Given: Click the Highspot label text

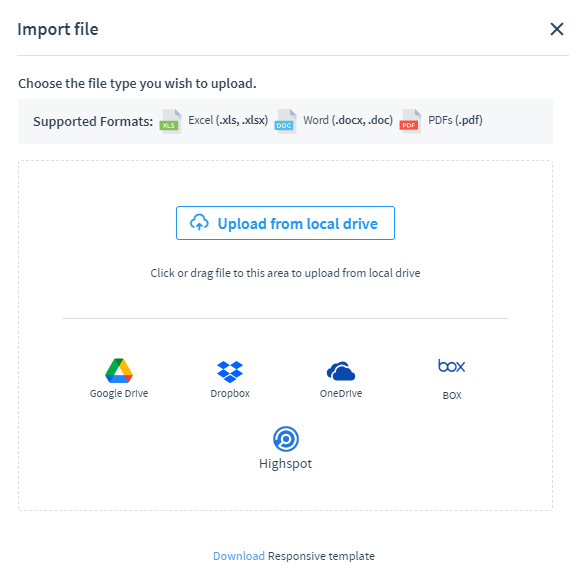Looking at the screenshot, I should click(286, 464).
